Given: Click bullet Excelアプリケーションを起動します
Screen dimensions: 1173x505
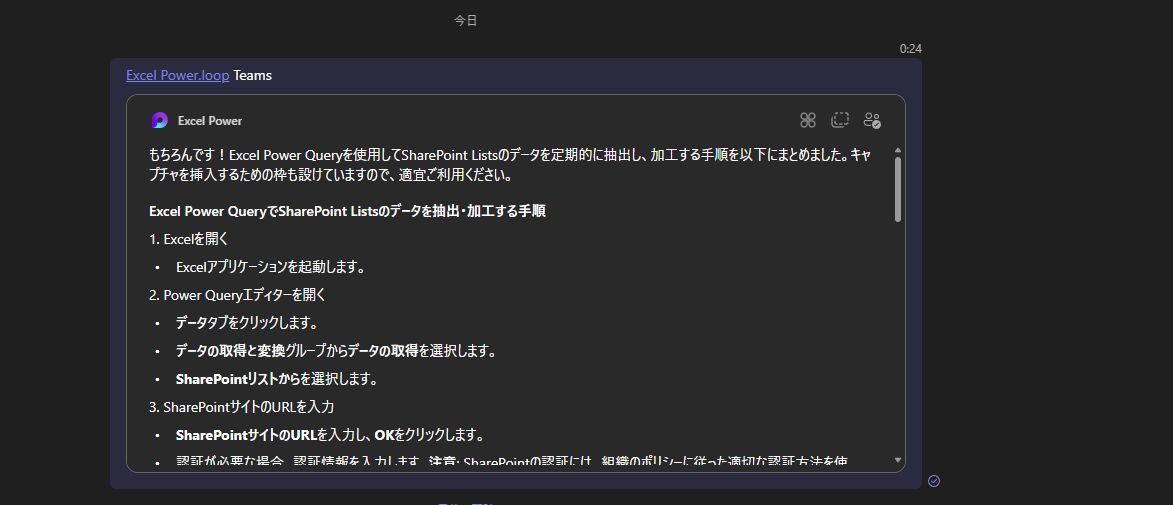Looking at the screenshot, I should (270, 267).
